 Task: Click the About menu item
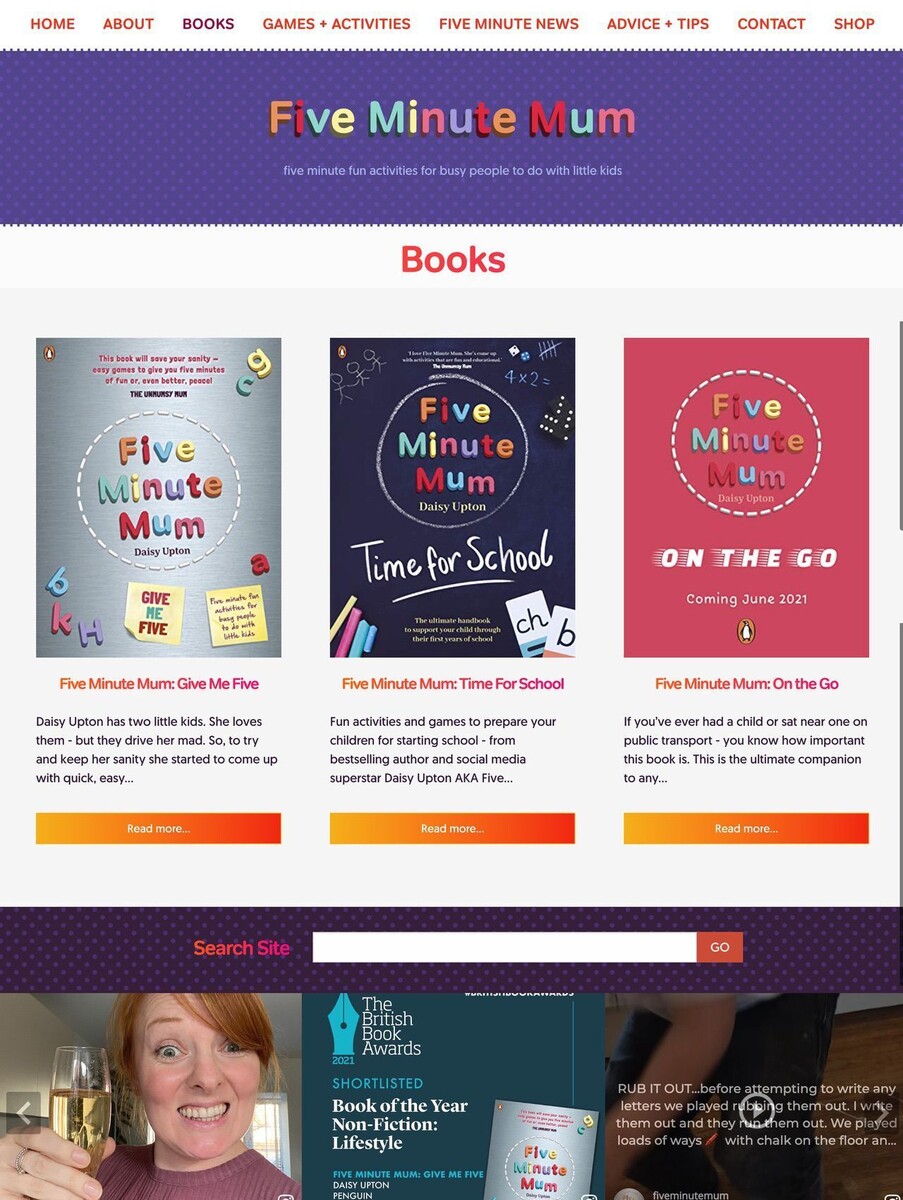[128, 24]
